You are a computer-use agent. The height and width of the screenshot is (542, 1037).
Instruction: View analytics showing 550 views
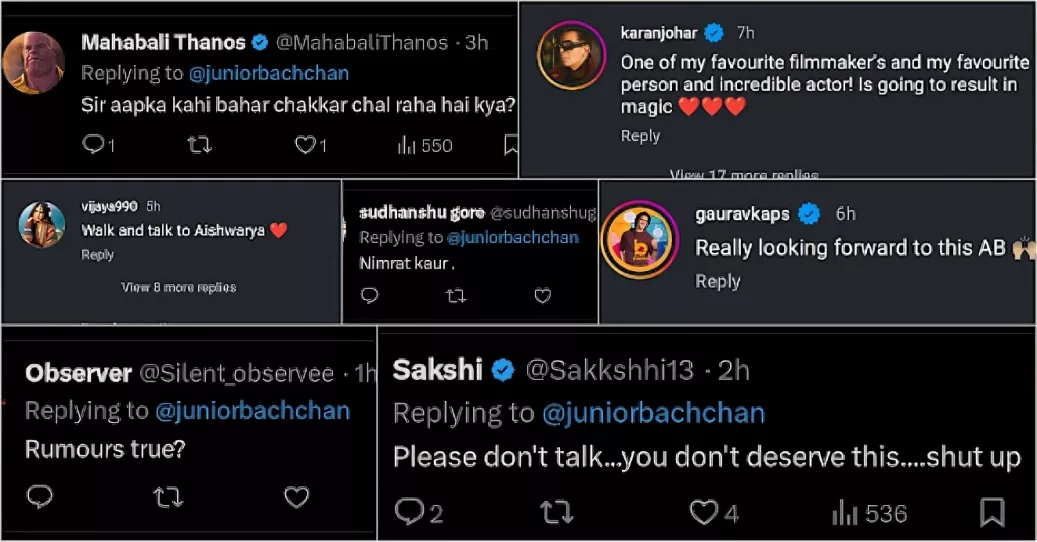pyautogui.click(x=425, y=146)
